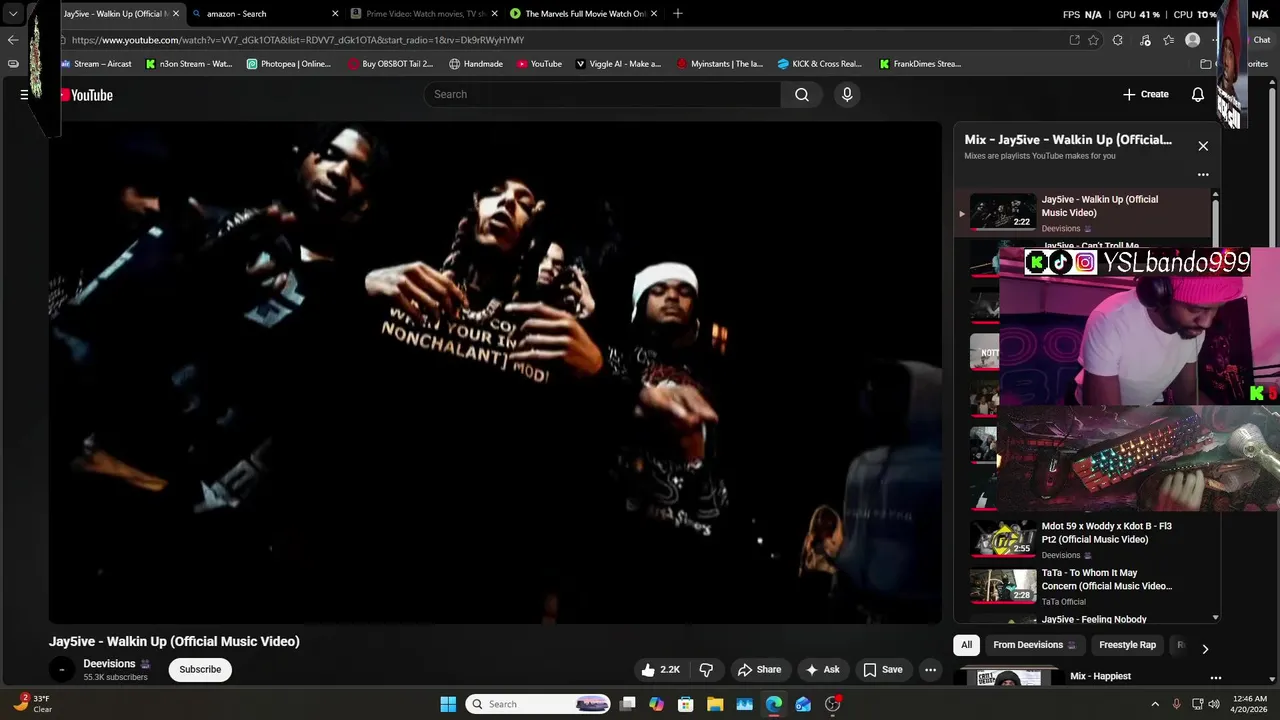Focus the YouTube search field

603,94
